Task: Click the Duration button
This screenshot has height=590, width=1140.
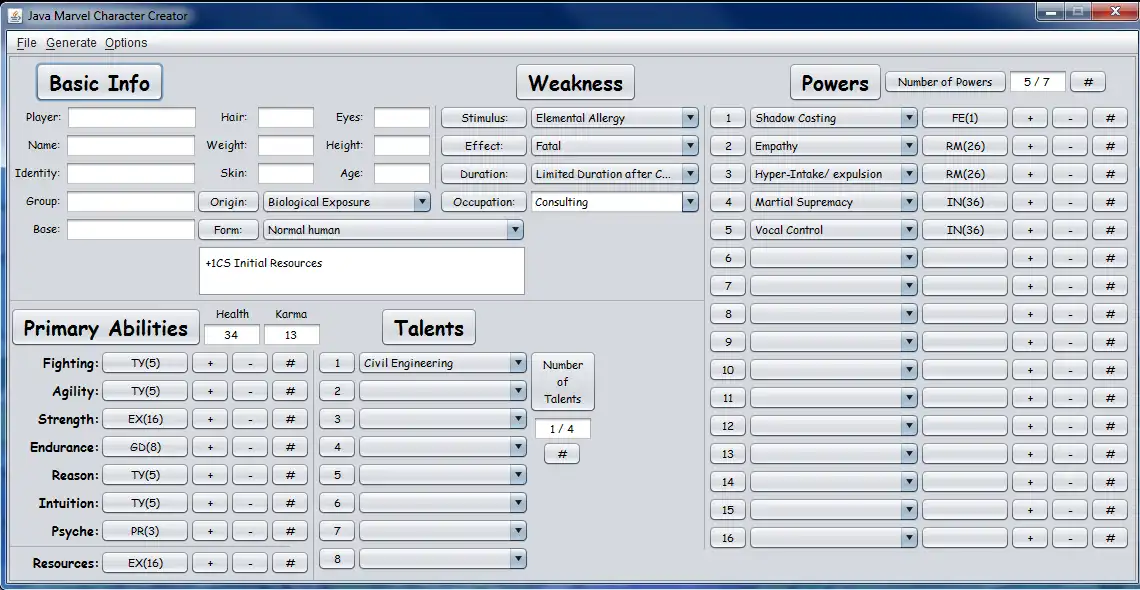Action: coord(483,174)
